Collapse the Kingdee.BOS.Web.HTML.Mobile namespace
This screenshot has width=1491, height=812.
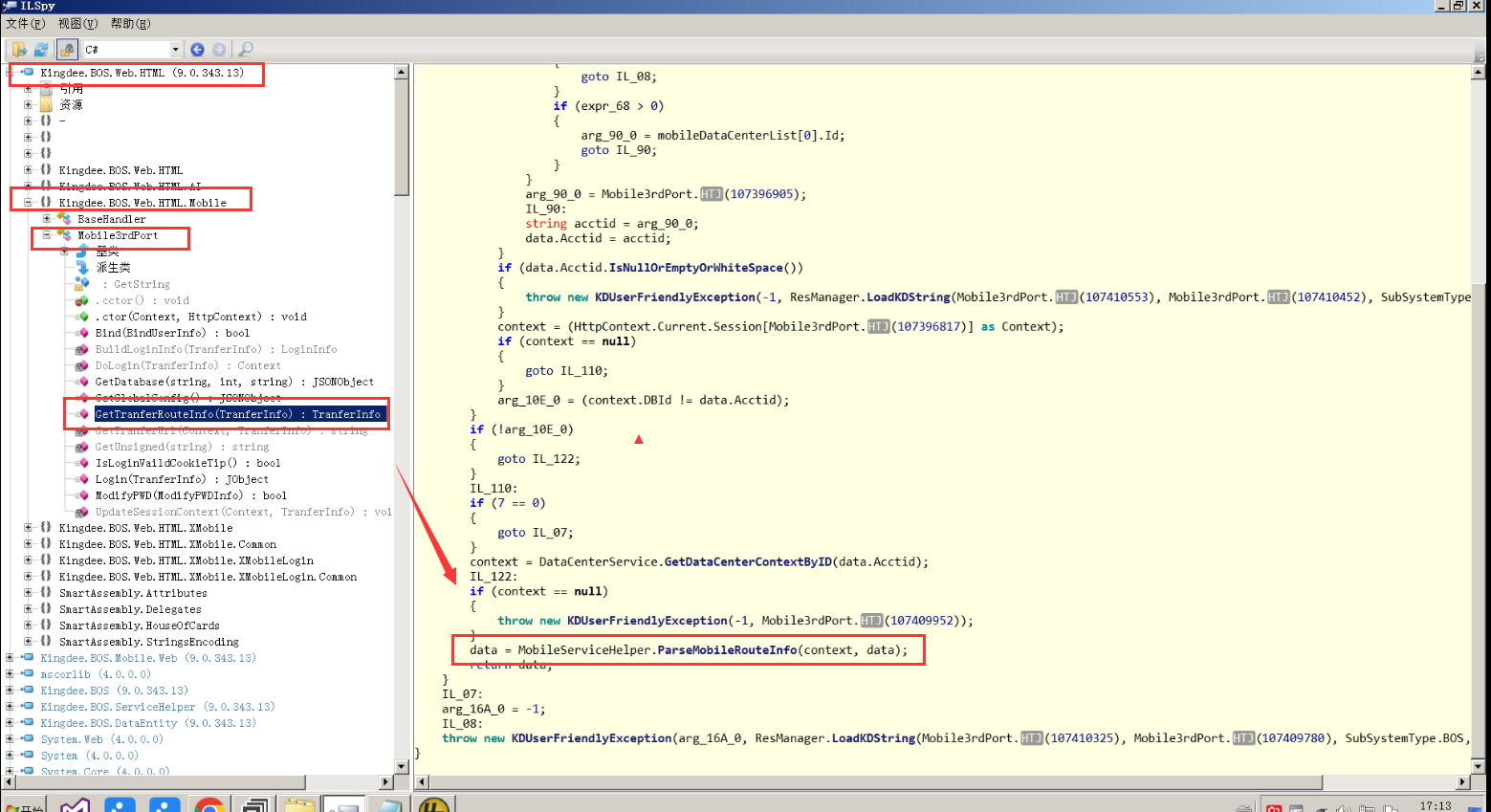[28, 203]
